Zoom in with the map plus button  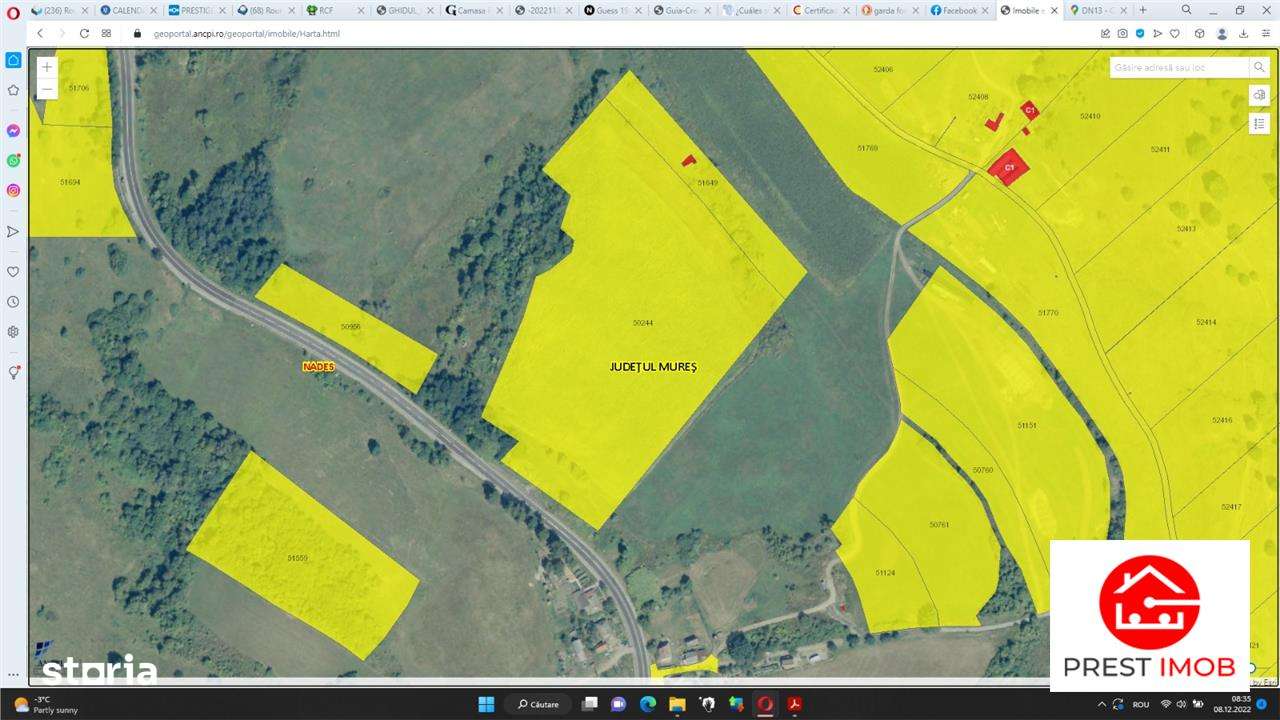pos(46,66)
